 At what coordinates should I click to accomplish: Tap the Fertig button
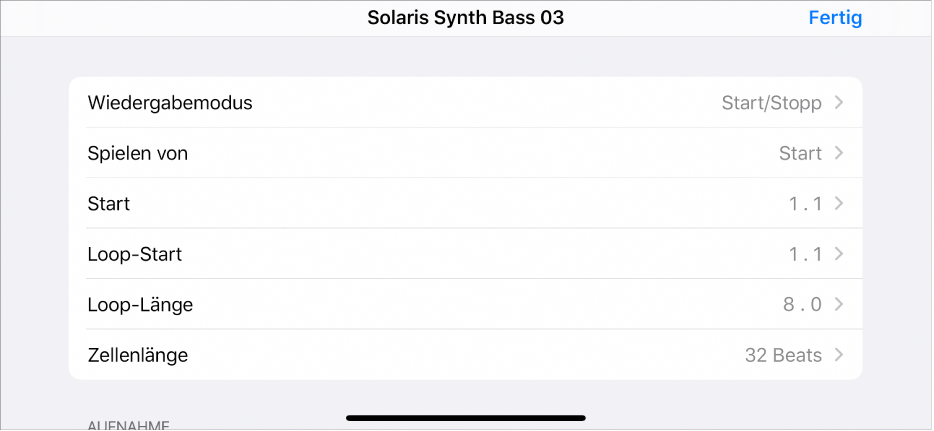point(834,18)
